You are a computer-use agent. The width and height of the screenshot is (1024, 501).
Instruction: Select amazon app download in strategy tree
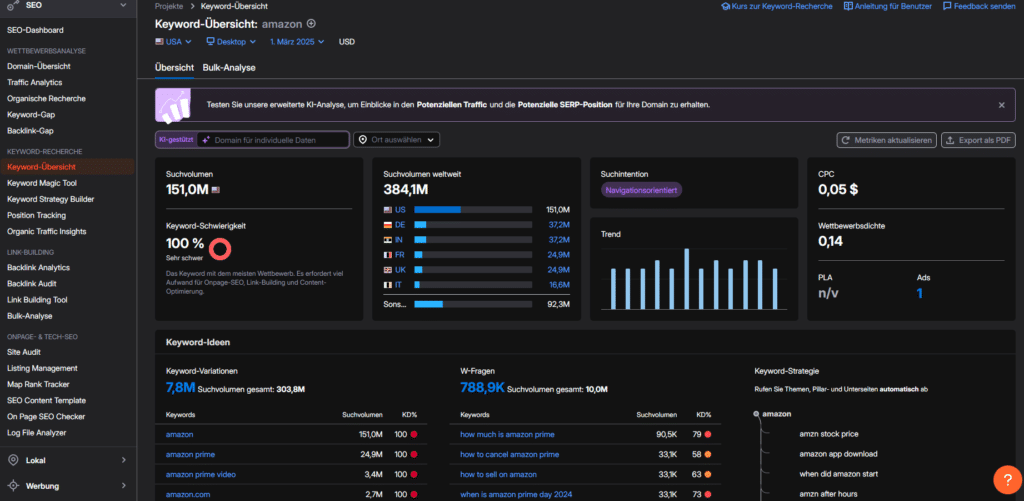click(x=838, y=454)
